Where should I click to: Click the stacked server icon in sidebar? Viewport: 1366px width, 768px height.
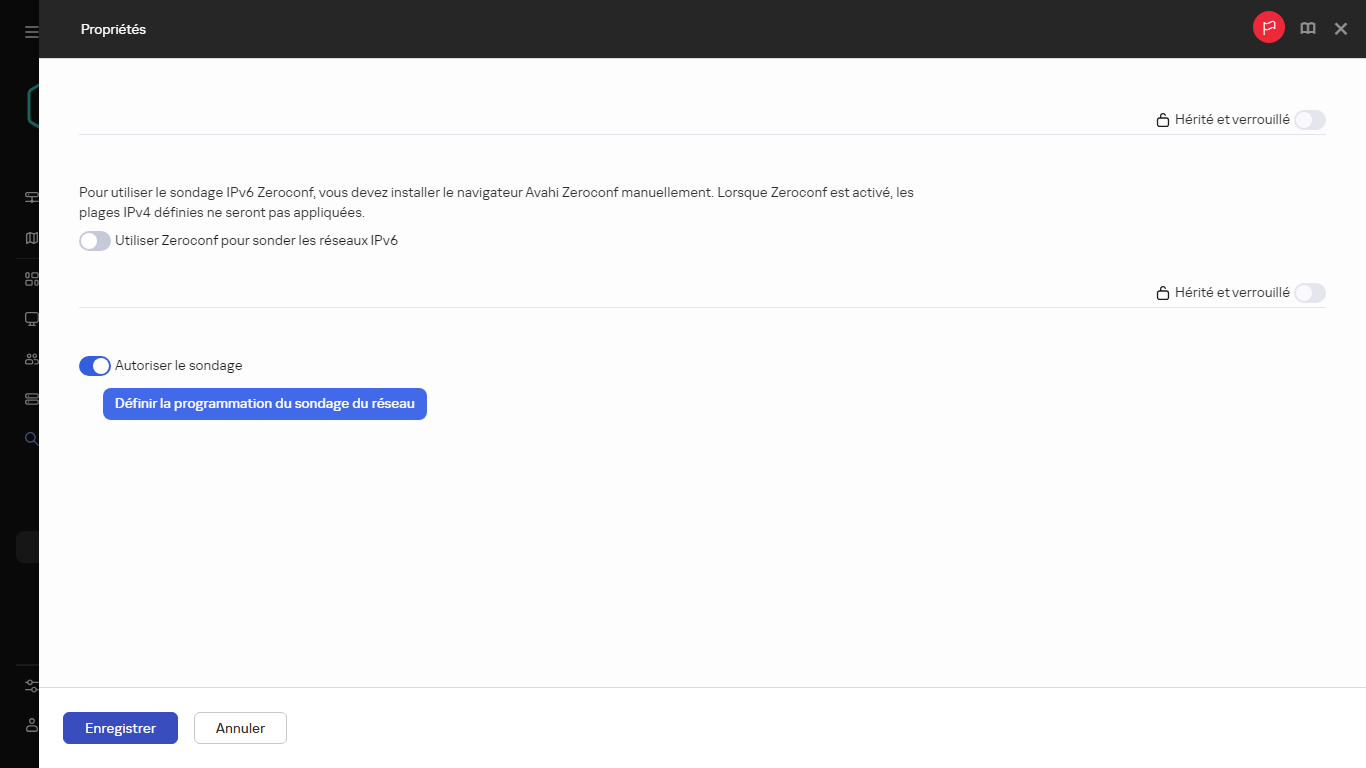click(x=31, y=399)
